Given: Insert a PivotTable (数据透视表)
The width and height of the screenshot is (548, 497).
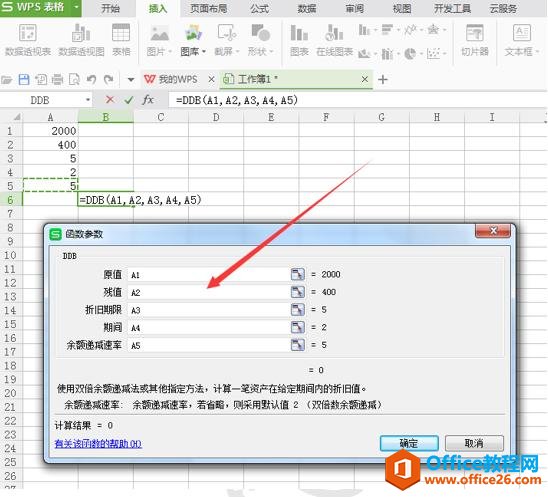Looking at the screenshot, I should point(28,40).
